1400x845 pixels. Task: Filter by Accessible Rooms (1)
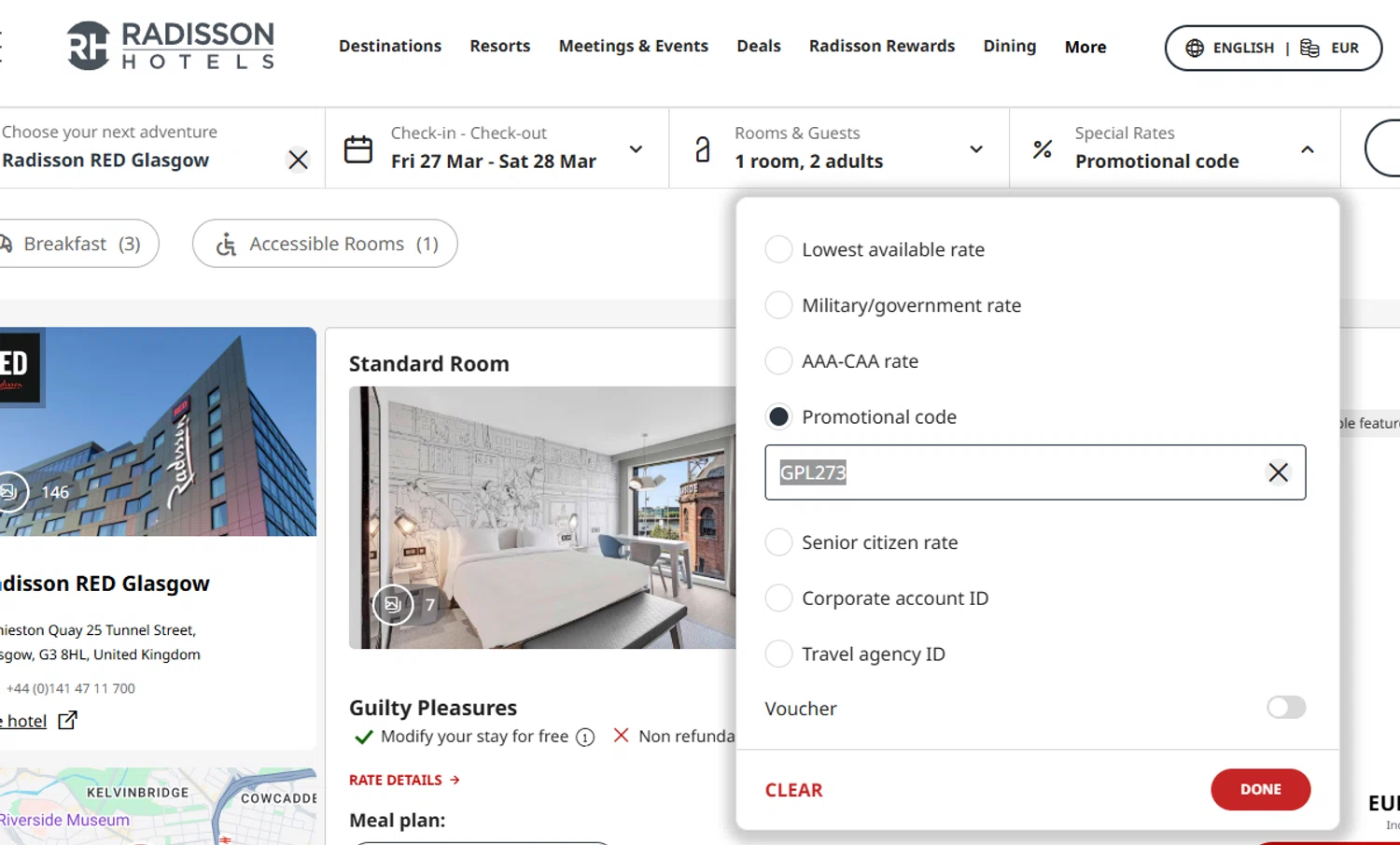click(325, 244)
